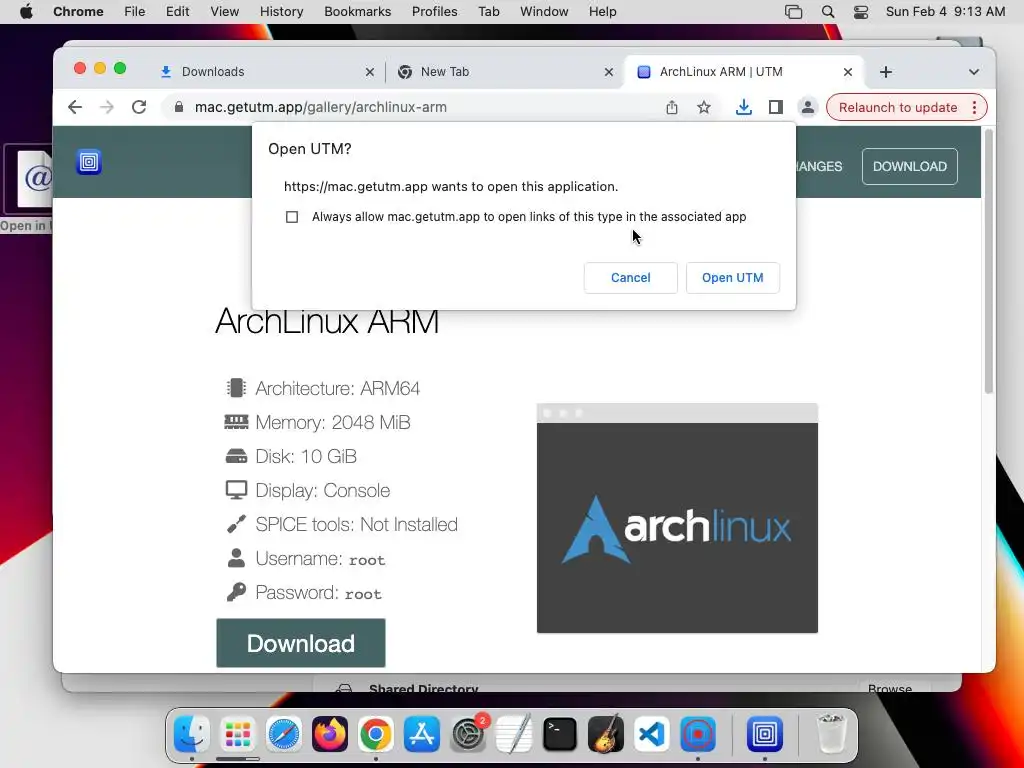The height and width of the screenshot is (768, 1024).
Task: Toggle Chrome side panel
Action: [775, 107]
